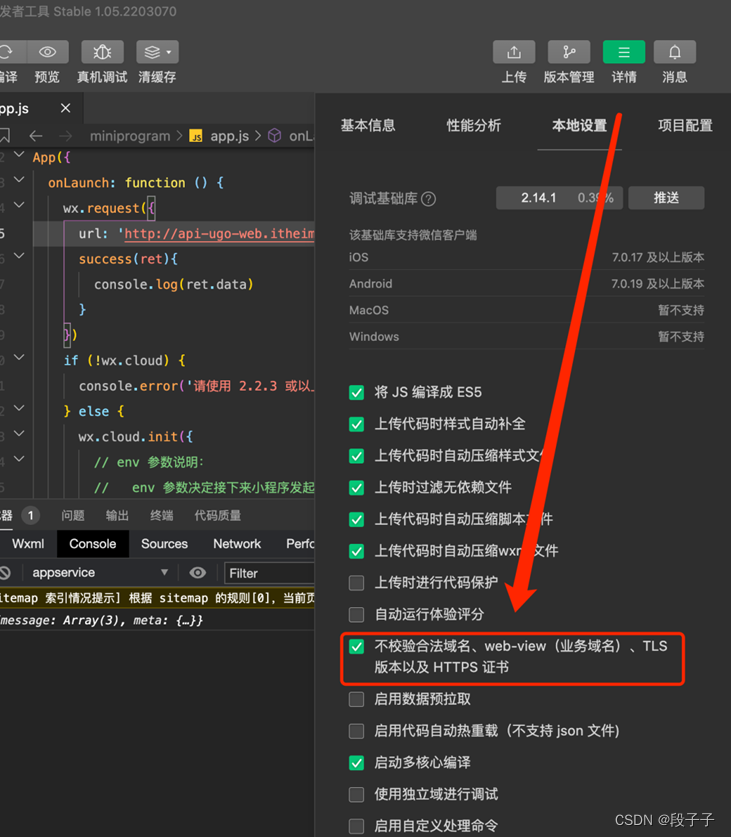This screenshot has width=731, height=837.
Task: Collapse the wx.cloud.init fold arrow
Action: [19, 433]
